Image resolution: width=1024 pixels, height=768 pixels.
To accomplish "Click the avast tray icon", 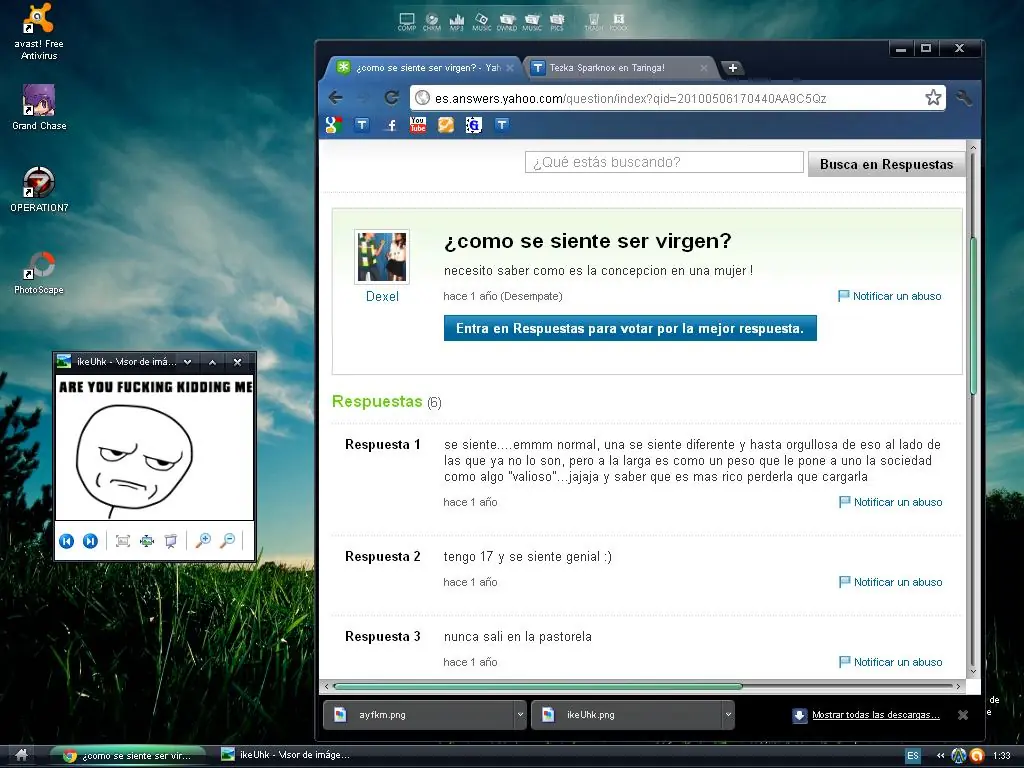I will pyautogui.click(x=977, y=756).
